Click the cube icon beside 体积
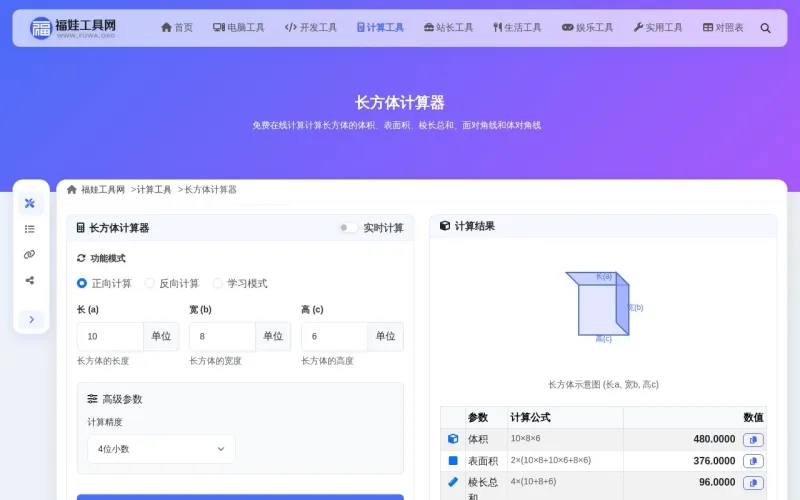 click(453, 439)
